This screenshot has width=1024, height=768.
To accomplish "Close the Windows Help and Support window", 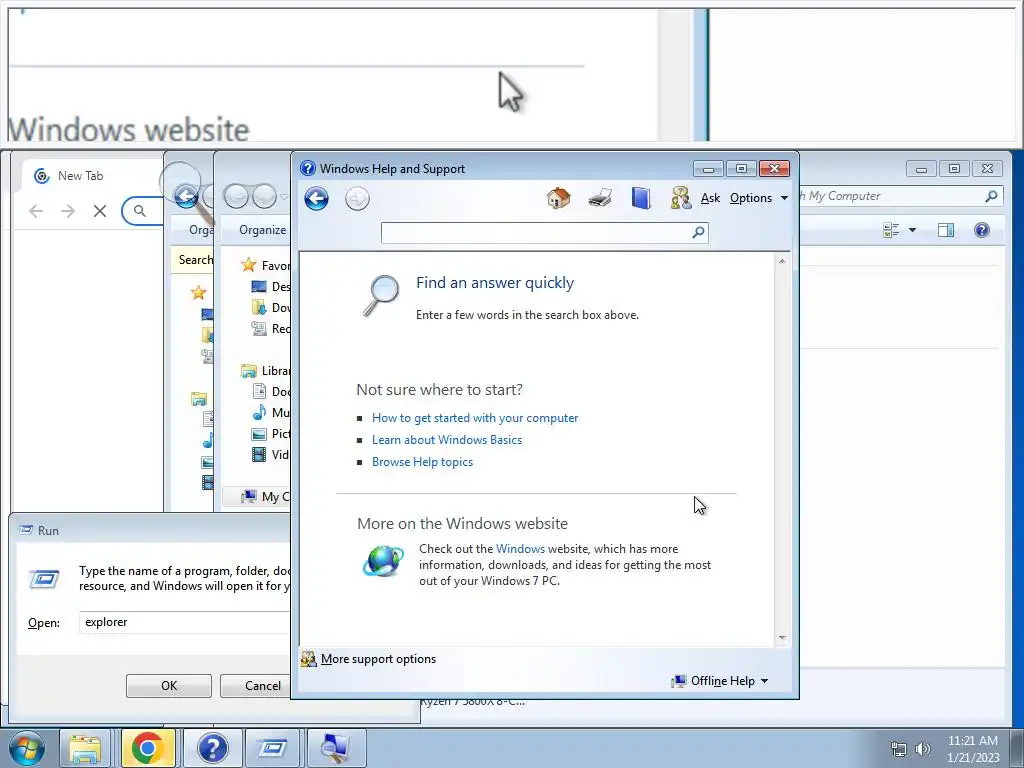I will (774, 168).
